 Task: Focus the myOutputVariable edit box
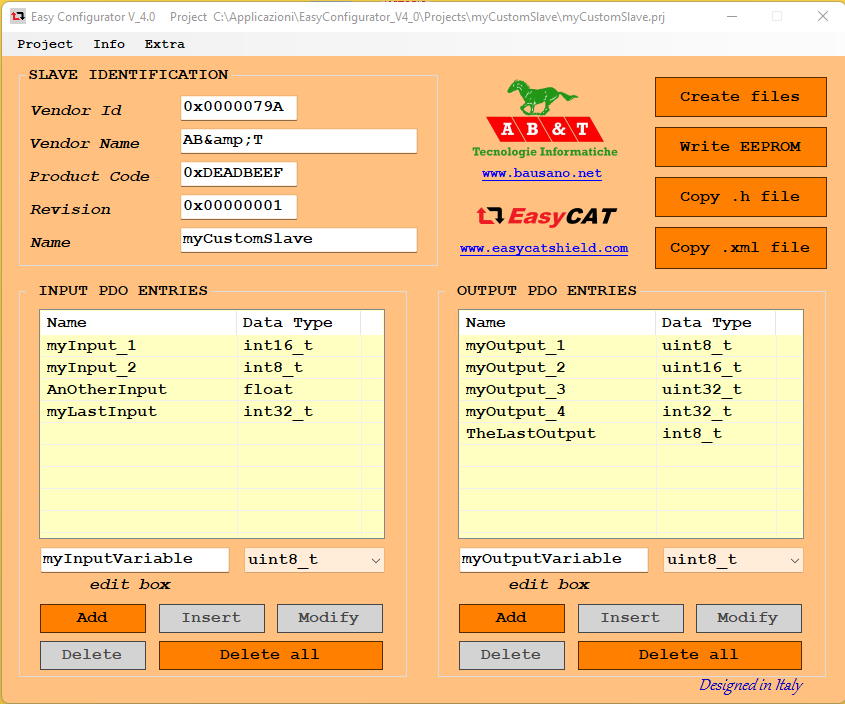click(553, 559)
